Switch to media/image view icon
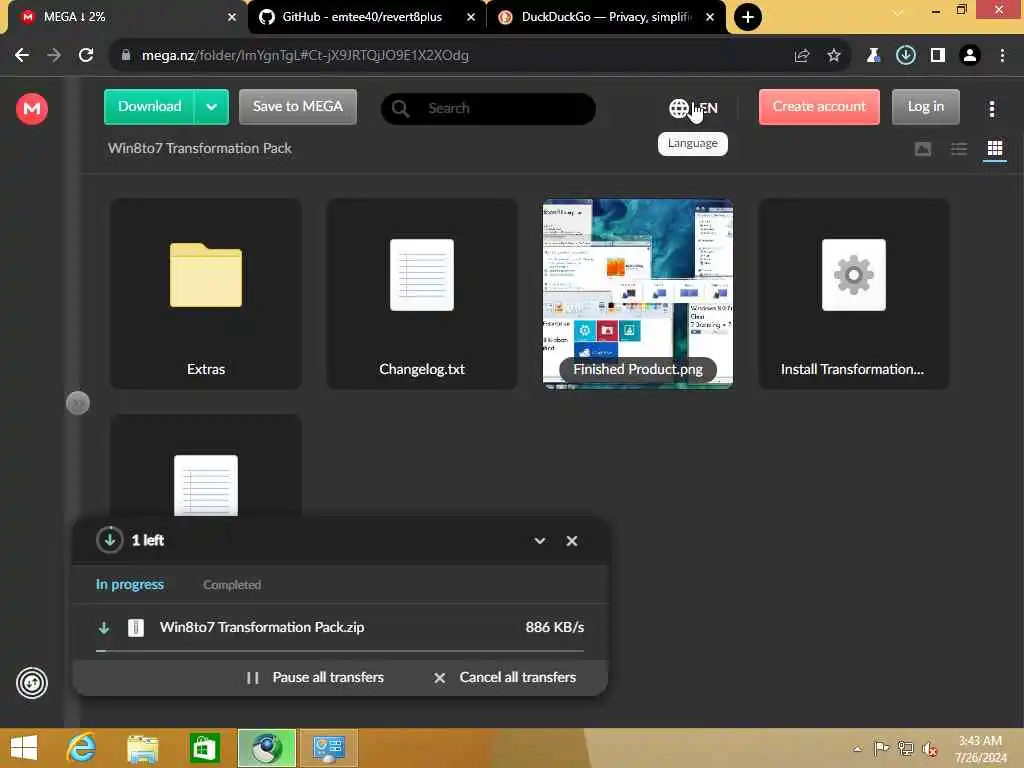 coord(923,149)
